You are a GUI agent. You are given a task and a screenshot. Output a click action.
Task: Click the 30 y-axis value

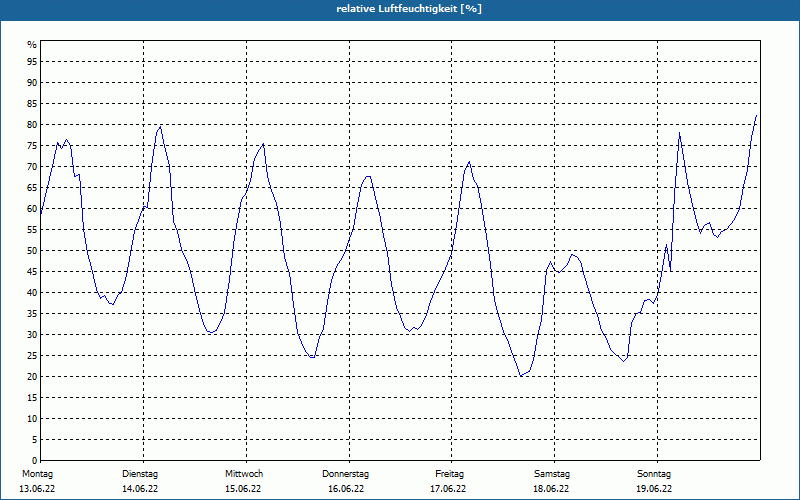click(32, 334)
